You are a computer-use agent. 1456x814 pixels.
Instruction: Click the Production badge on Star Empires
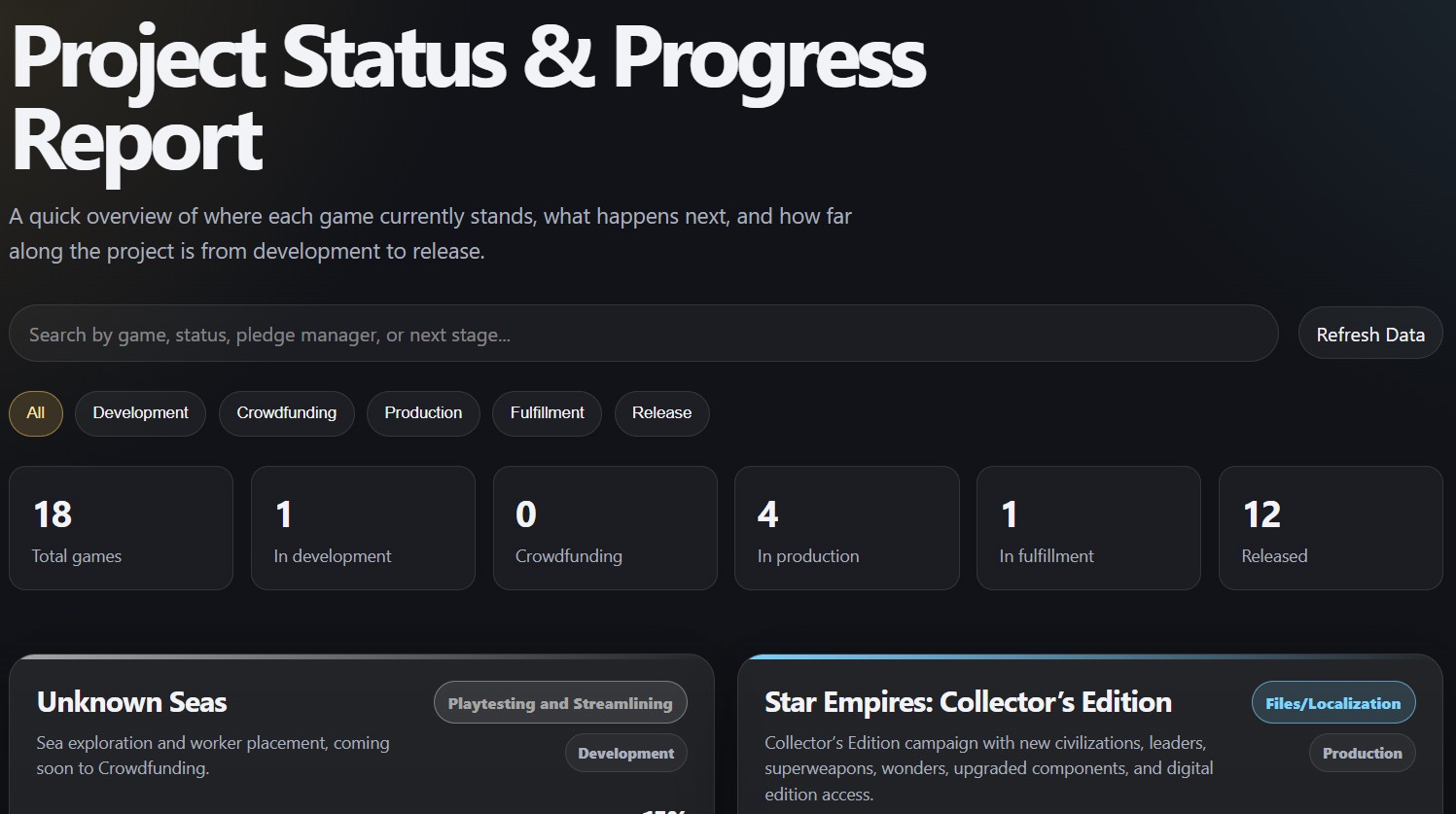(1362, 753)
